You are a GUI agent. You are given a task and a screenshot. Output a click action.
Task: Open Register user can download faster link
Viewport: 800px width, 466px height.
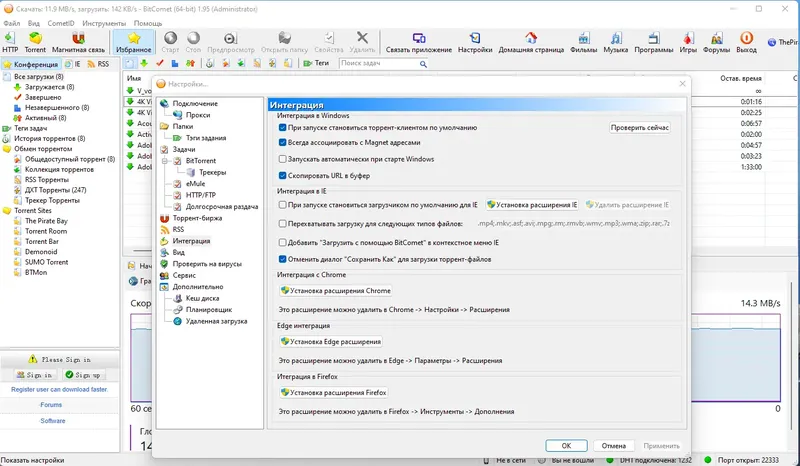click(60, 389)
